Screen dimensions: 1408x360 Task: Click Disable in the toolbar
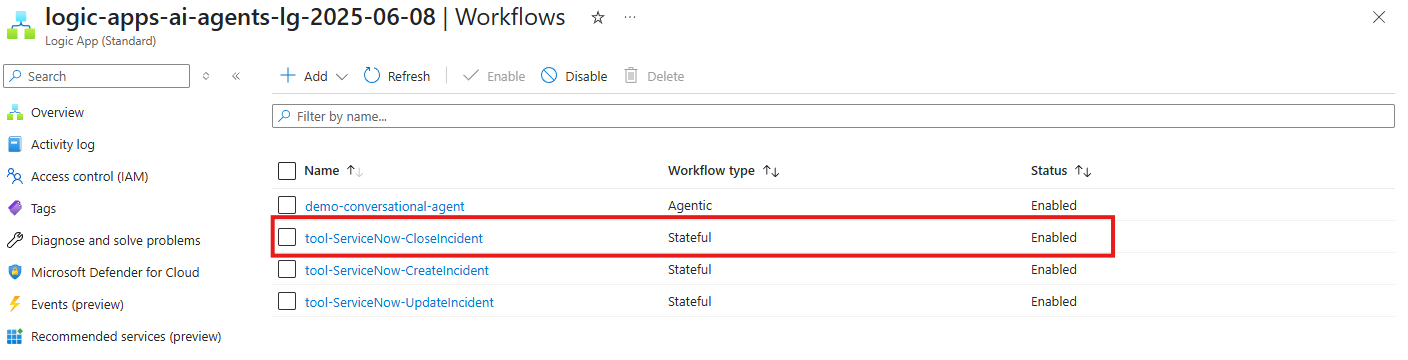[x=574, y=76]
